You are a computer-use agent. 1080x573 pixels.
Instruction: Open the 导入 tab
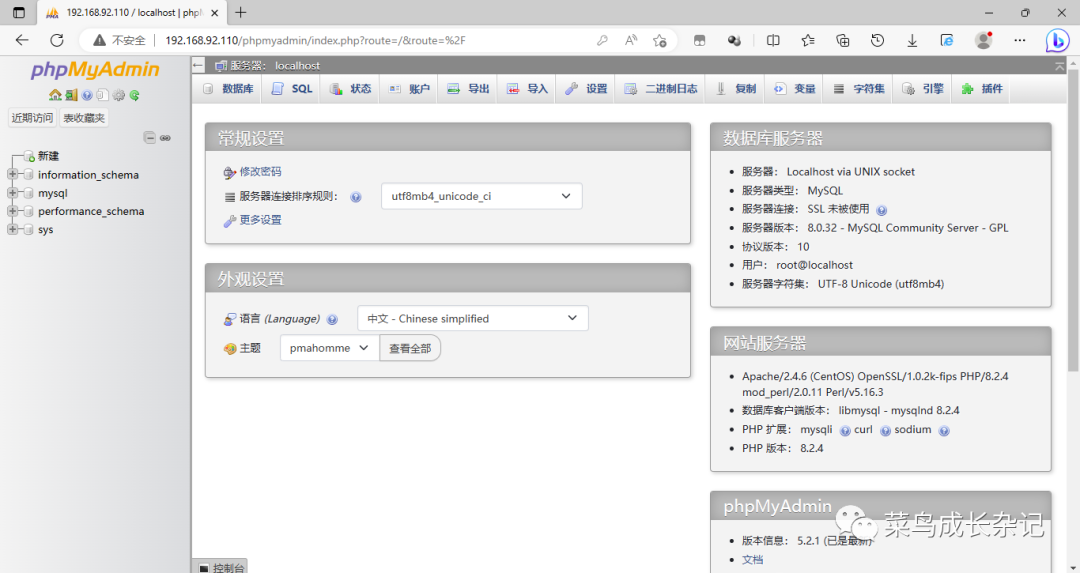tap(528, 89)
